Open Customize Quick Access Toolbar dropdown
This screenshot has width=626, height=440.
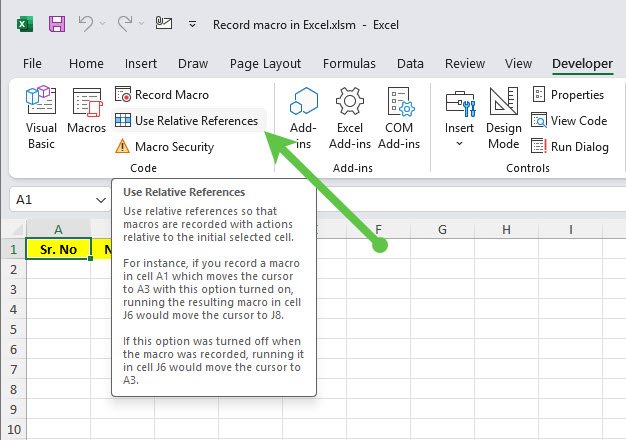[x=192, y=25]
